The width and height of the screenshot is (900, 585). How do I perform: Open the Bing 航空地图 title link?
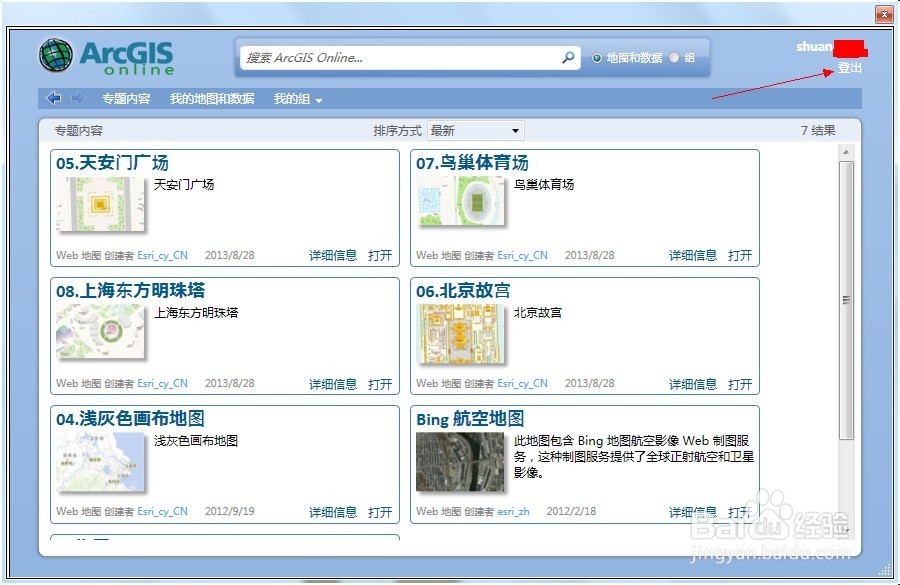pyautogui.click(x=470, y=419)
